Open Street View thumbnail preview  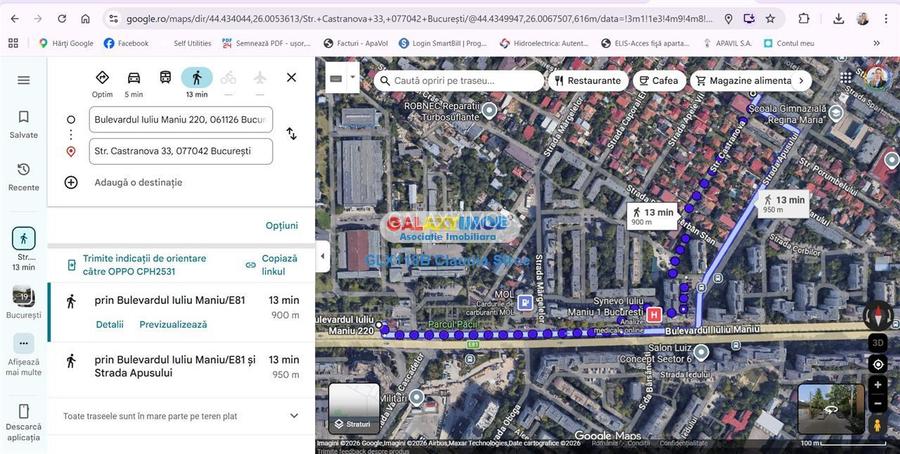click(x=831, y=409)
